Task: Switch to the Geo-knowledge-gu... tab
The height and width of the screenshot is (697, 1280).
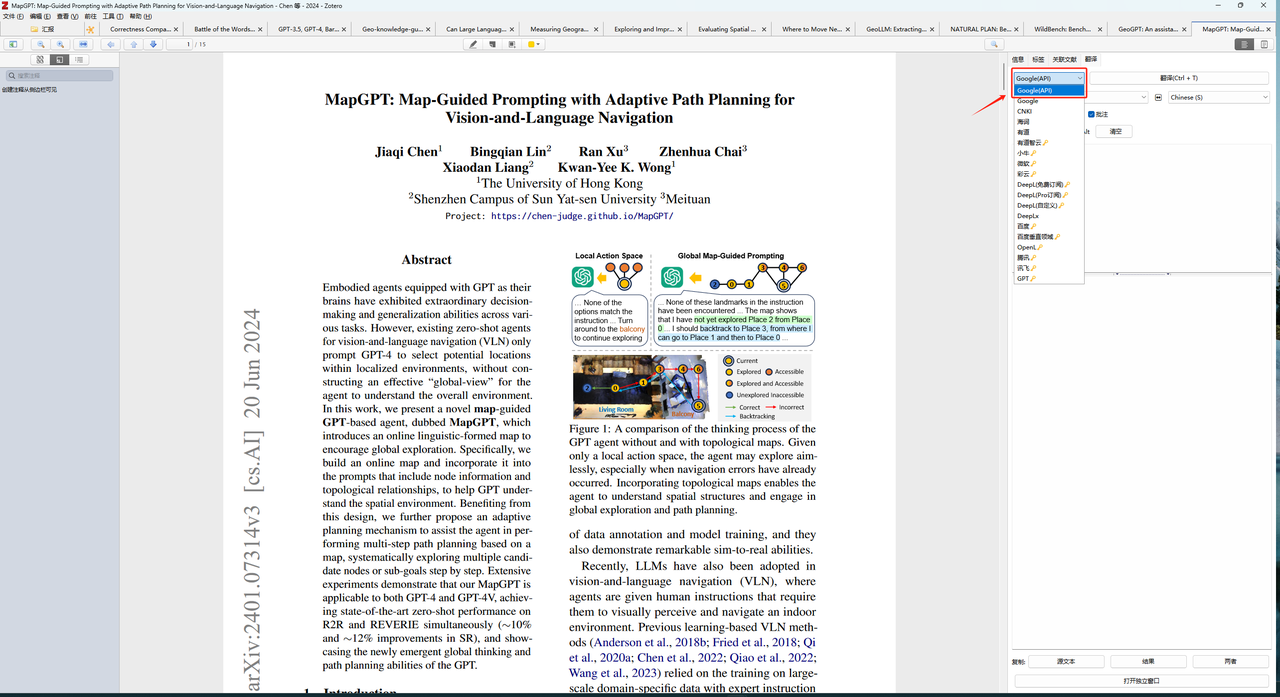Action: tap(393, 30)
